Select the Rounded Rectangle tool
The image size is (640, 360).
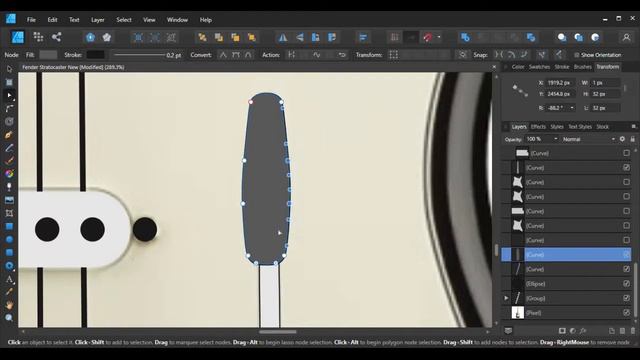point(9,252)
